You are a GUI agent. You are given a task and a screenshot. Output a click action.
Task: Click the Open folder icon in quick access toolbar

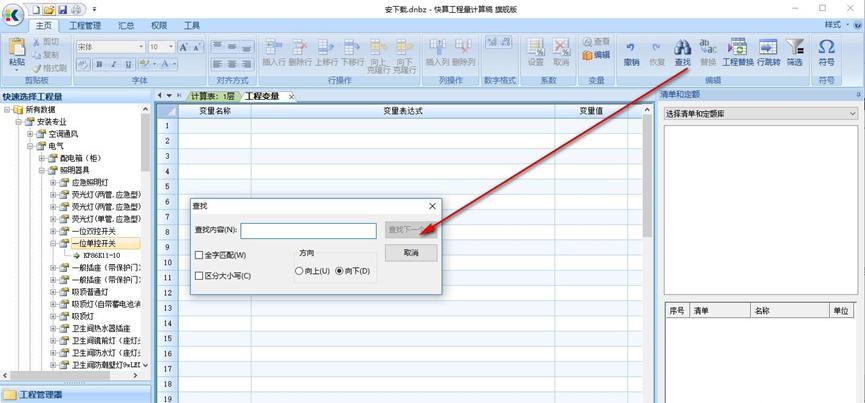[x=49, y=9]
